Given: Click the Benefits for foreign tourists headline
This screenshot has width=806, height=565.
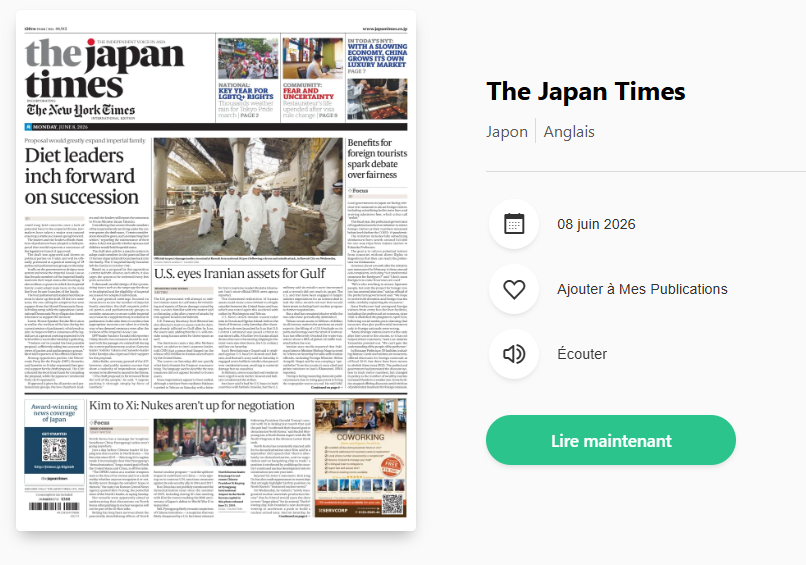Looking at the screenshot, I should point(377,158).
